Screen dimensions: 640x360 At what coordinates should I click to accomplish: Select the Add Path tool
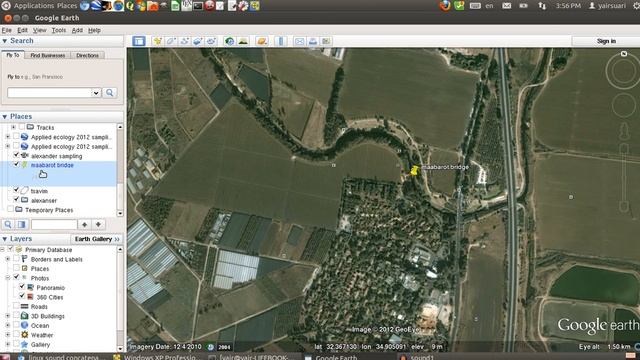184,41
